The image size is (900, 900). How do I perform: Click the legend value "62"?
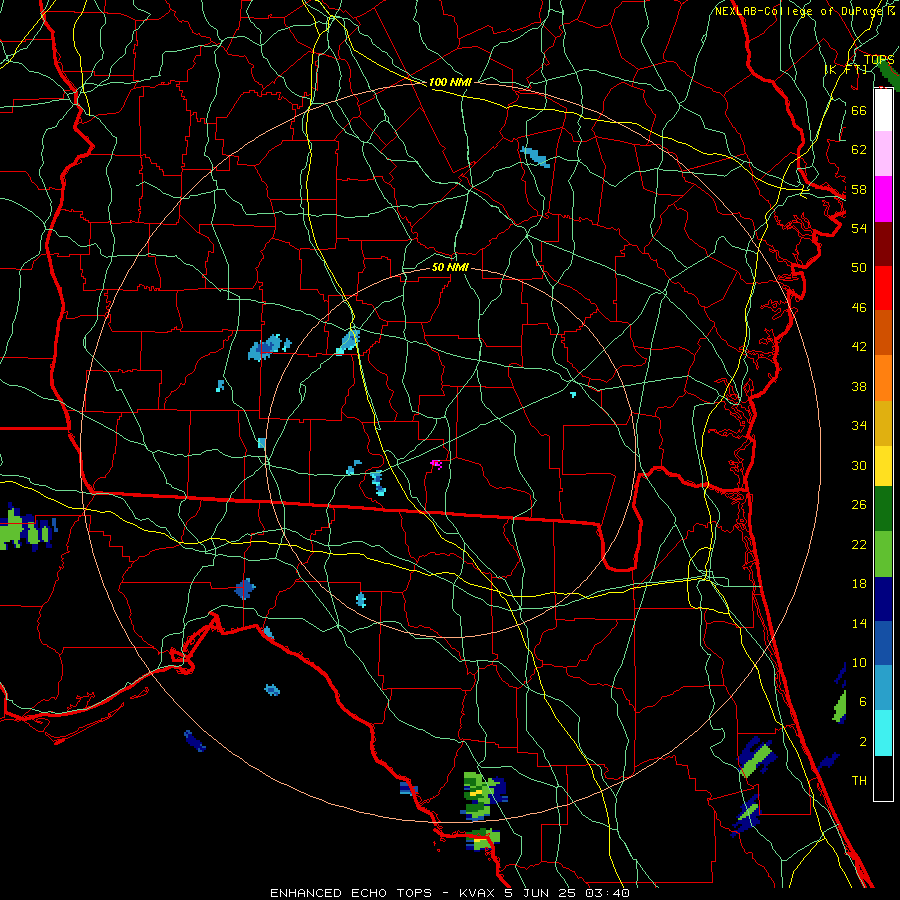[x=859, y=150]
